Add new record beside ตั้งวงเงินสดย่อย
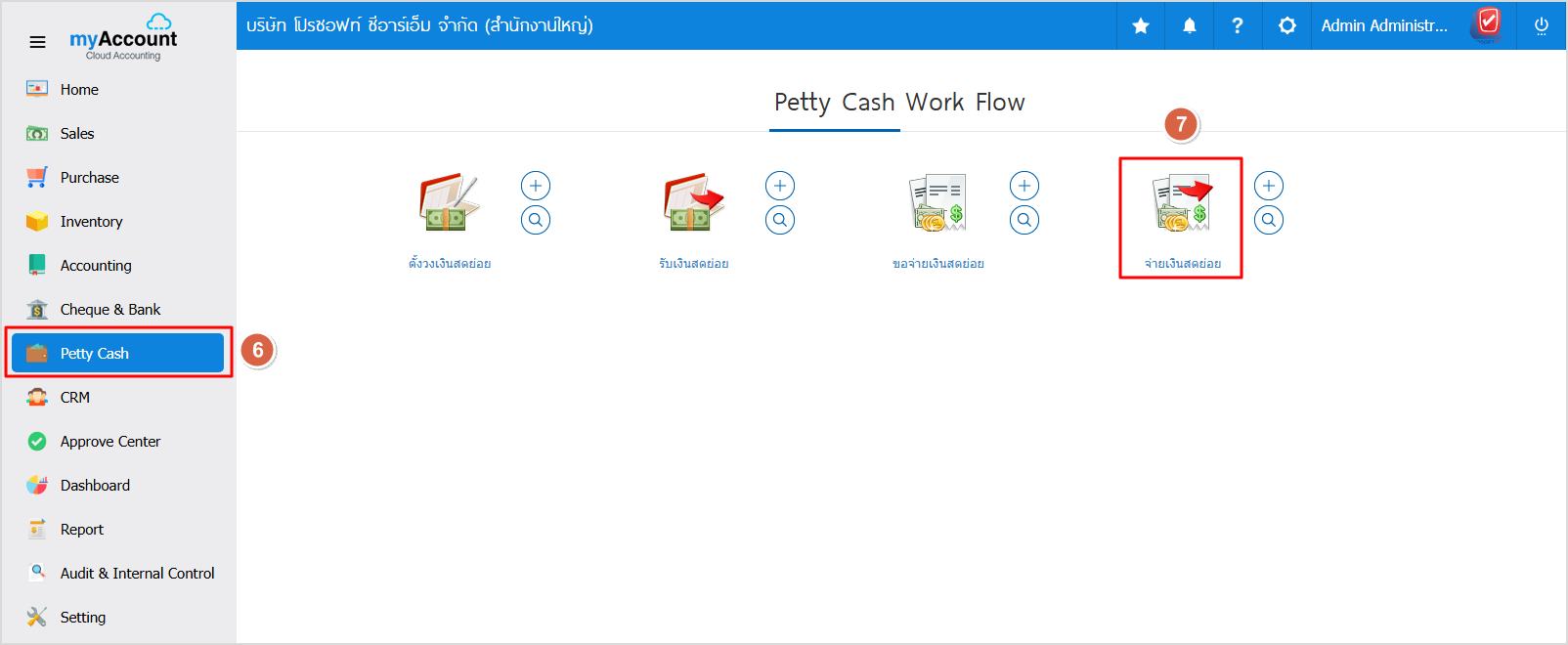 pos(536,186)
